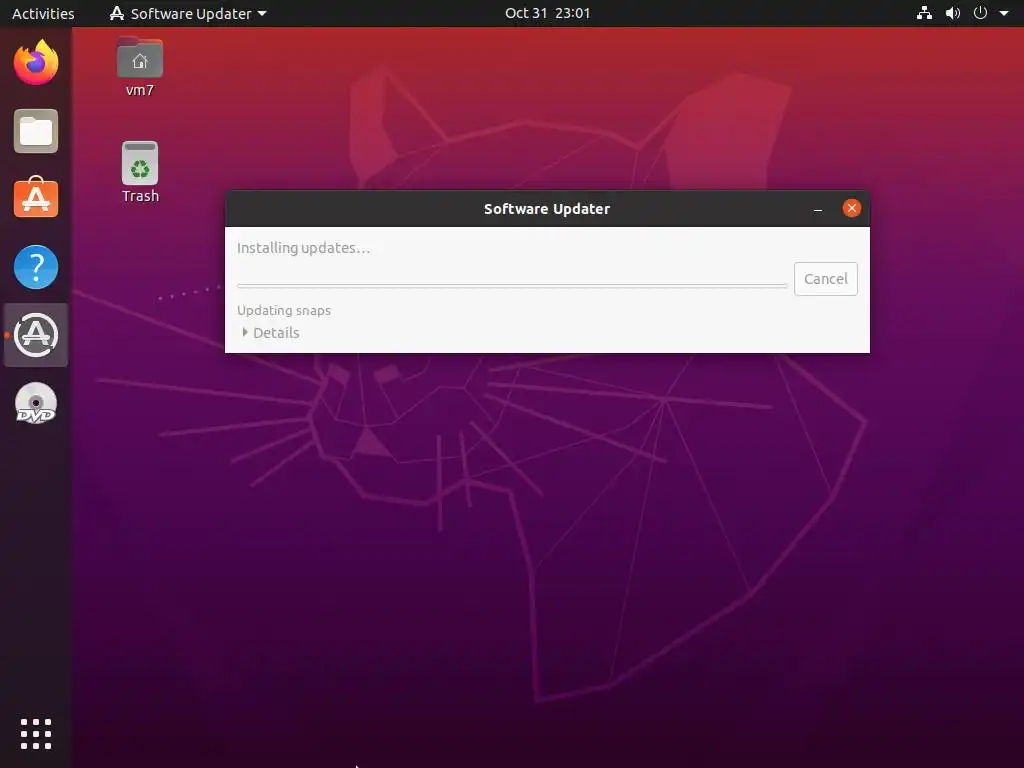Launch Ubuntu Software from the dock
1024x768 pixels.
coord(36,198)
